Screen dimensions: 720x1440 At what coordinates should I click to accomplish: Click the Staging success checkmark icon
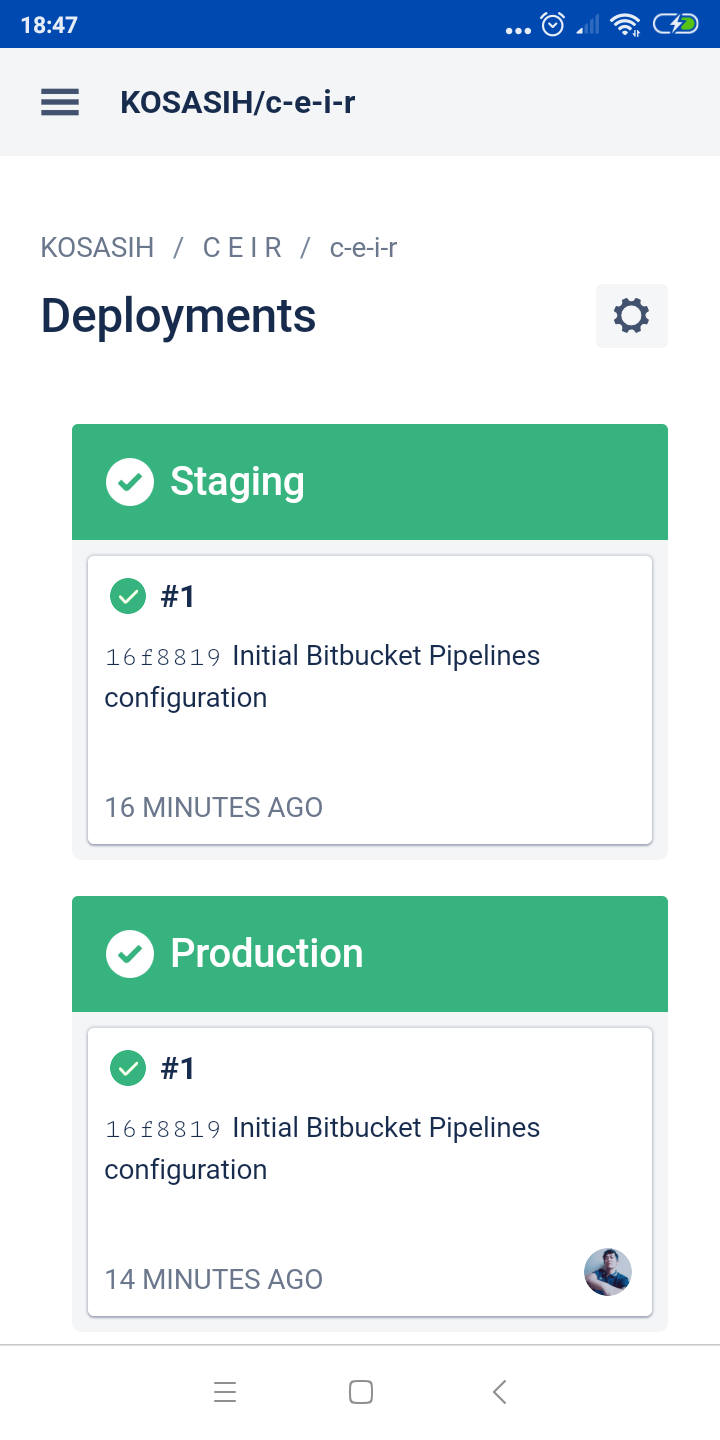click(x=130, y=482)
